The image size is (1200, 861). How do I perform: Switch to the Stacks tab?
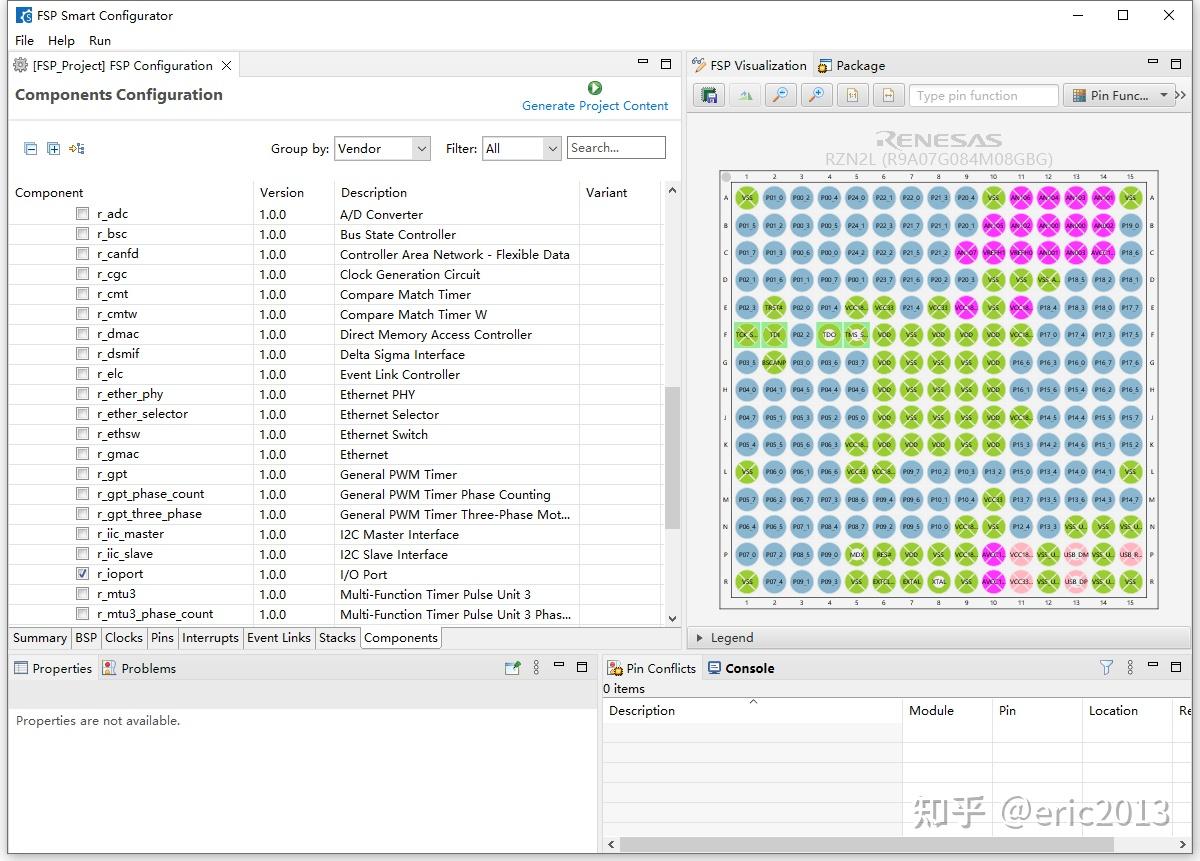[x=337, y=637]
